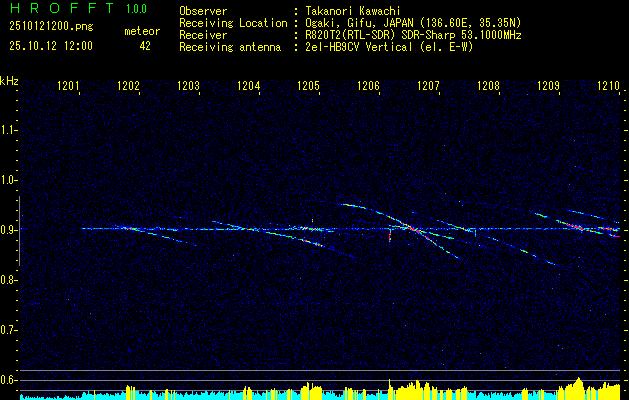629x400 pixels.
Task: Click the Receiving Location value Ogaki, Gifu
Action: click(339, 23)
